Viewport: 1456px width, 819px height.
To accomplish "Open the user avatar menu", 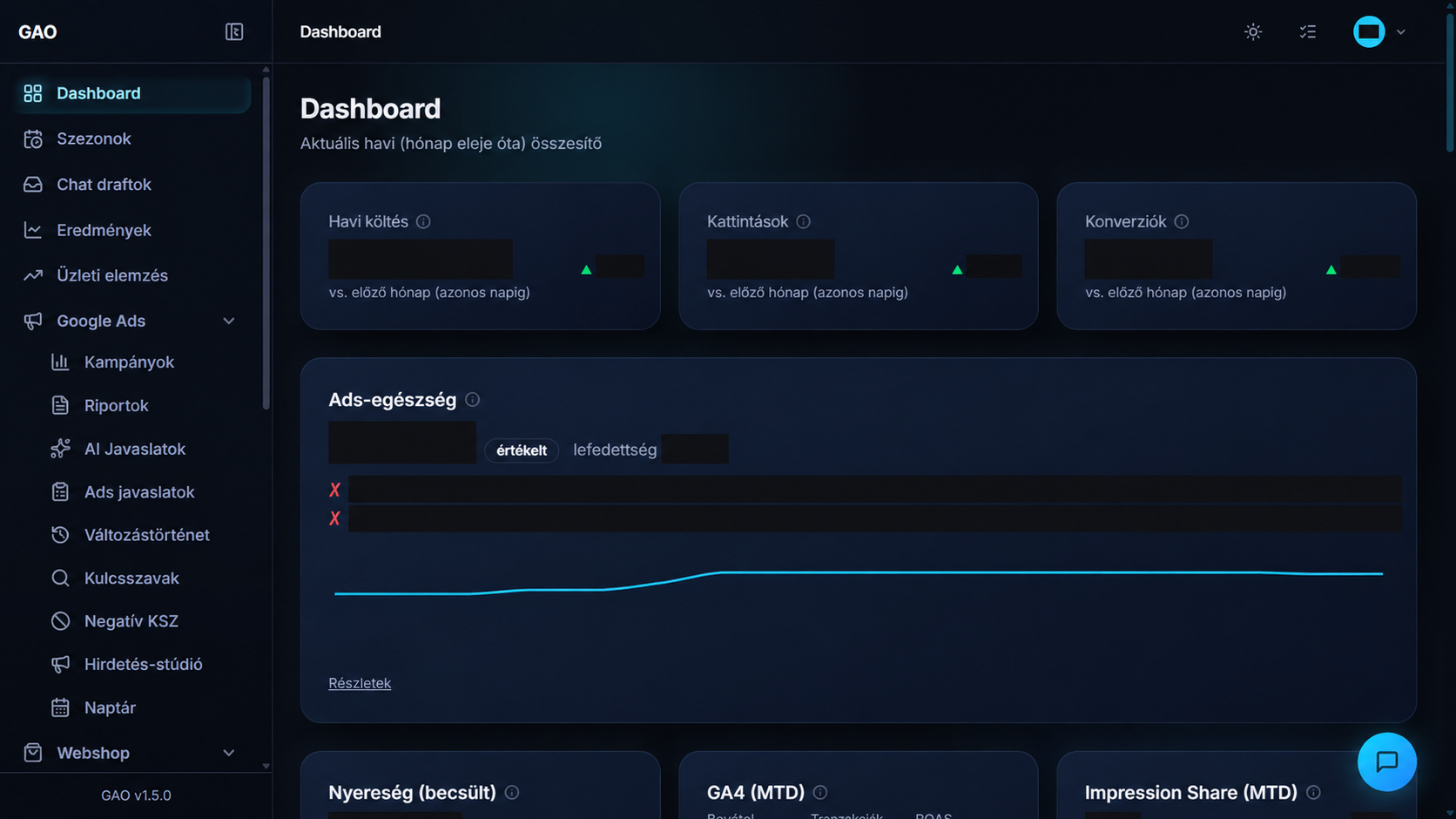I will [x=1369, y=31].
